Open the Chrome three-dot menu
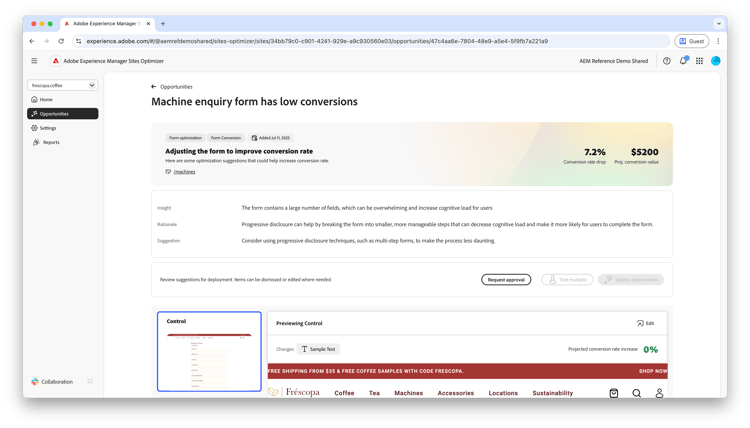This screenshot has height=428, width=750. (718, 41)
